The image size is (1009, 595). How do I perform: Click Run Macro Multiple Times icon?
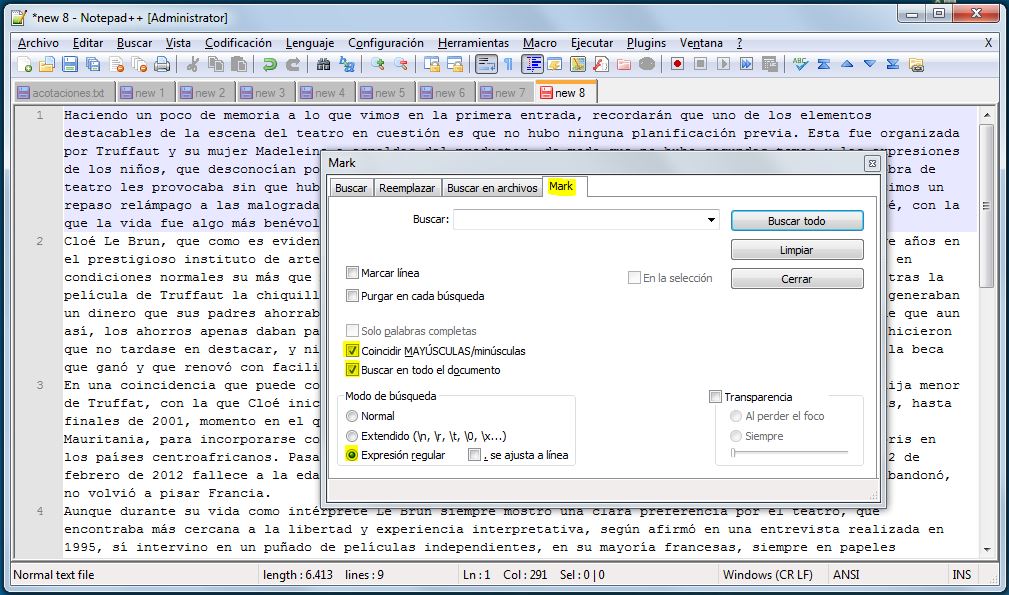click(746, 64)
